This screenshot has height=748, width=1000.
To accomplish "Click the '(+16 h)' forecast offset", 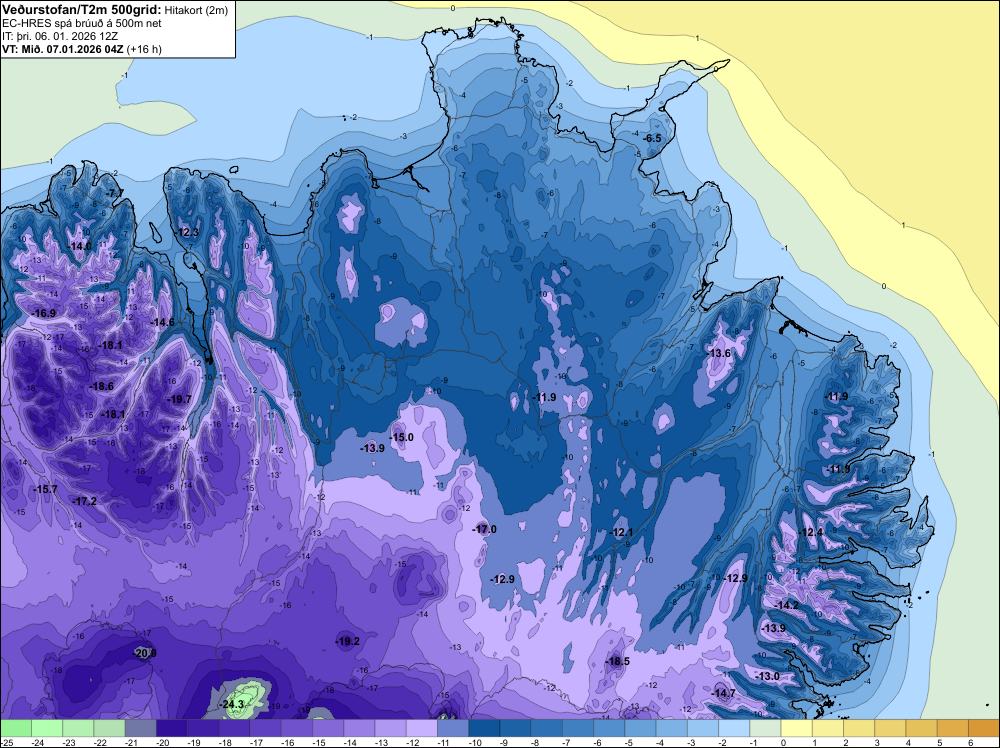I will [x=144, y=49].
